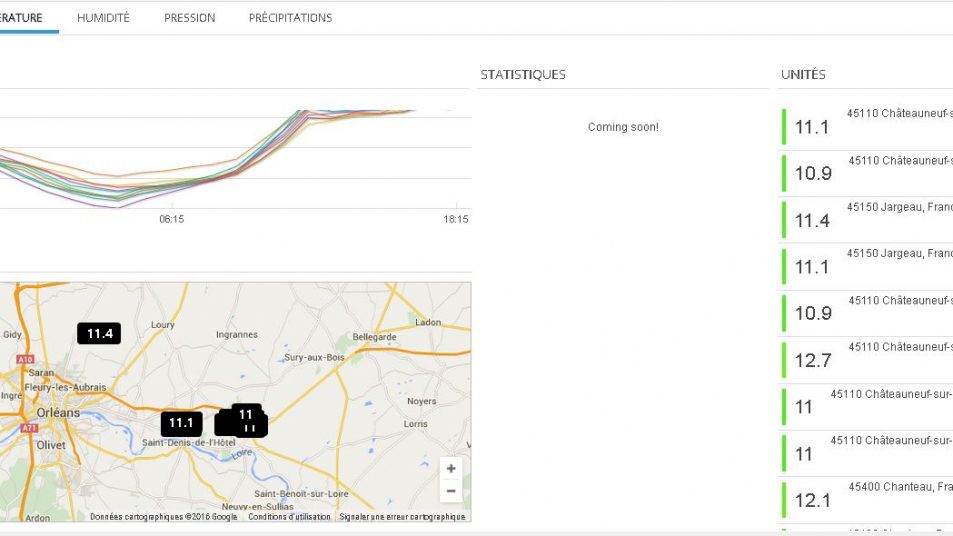
Task: Zoom in on the map
Action: tap(451, 468)
